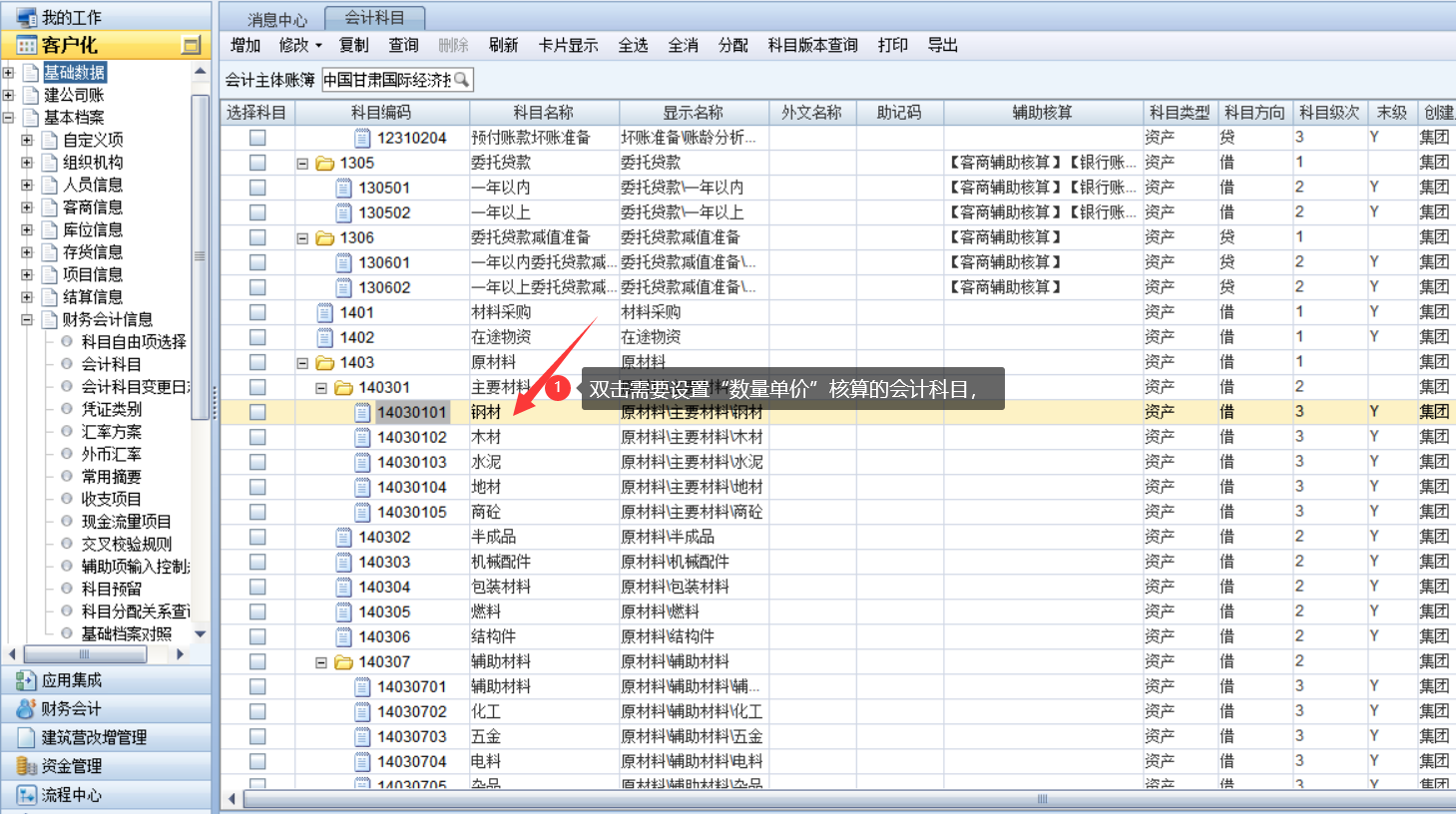Screen dimensions: 1456x814
Task: Click the 辅助核算 column header
Action: coord(1043,113)
